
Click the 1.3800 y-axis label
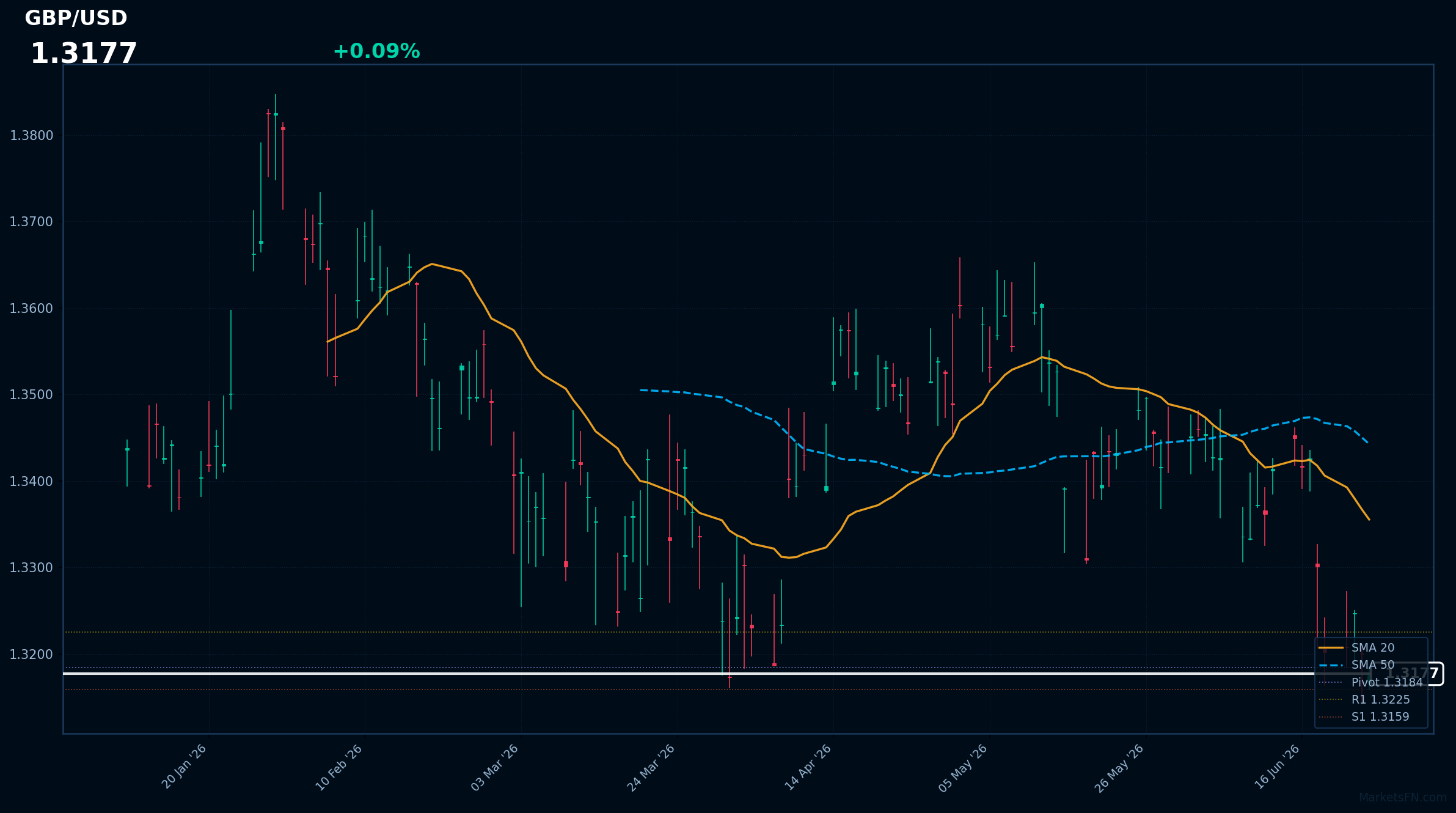[32, 136]
